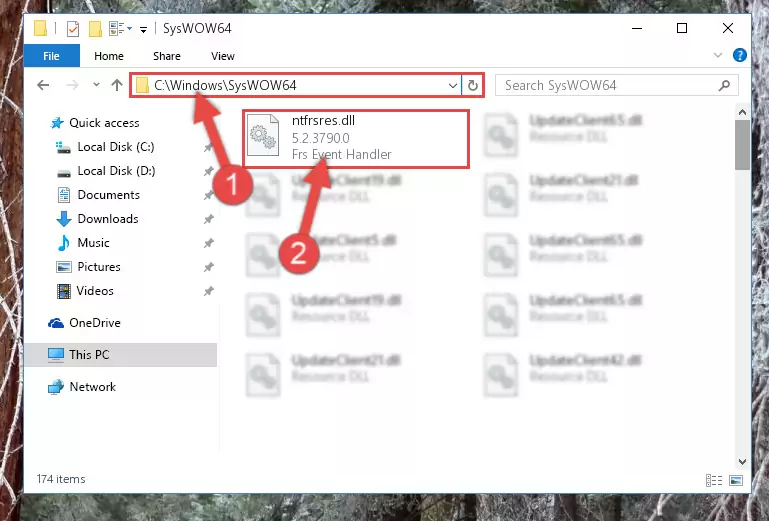The image size is (769, 521).
Task: Open Local Disk (C:) in navigation pane
Action: (116, 147)
